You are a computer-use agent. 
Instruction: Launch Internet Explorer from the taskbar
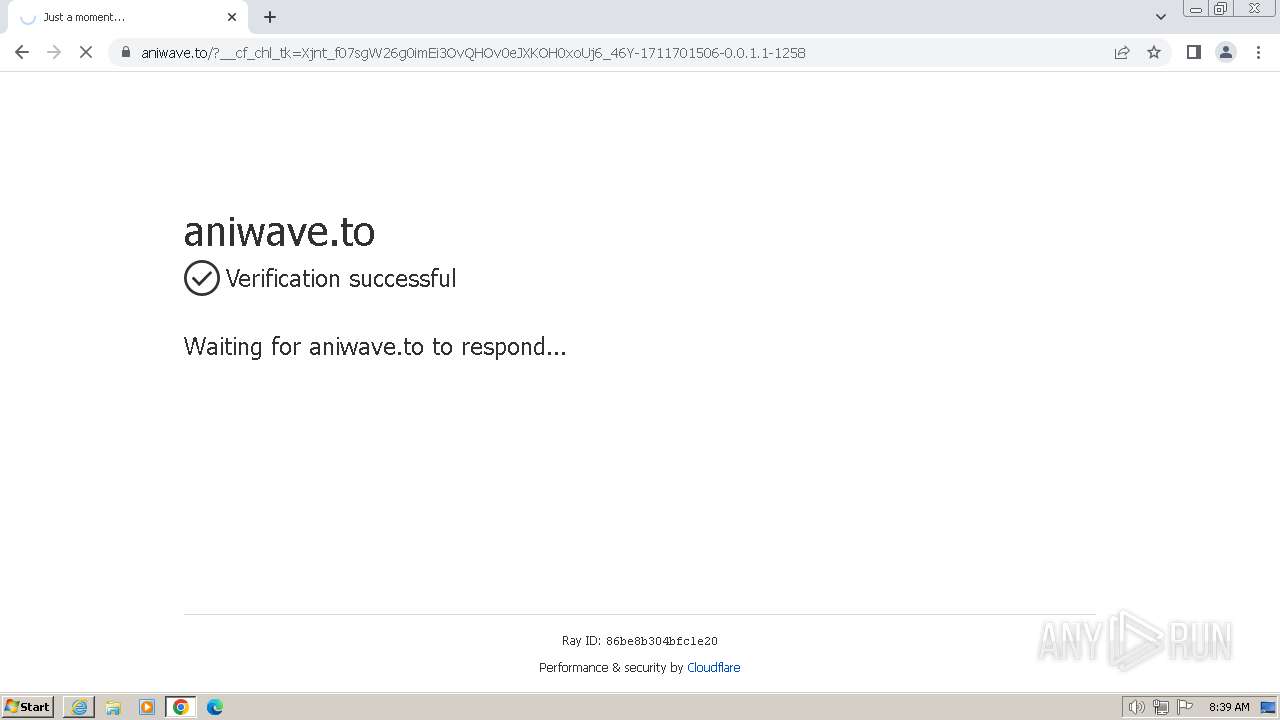click(x=79, y=707)
